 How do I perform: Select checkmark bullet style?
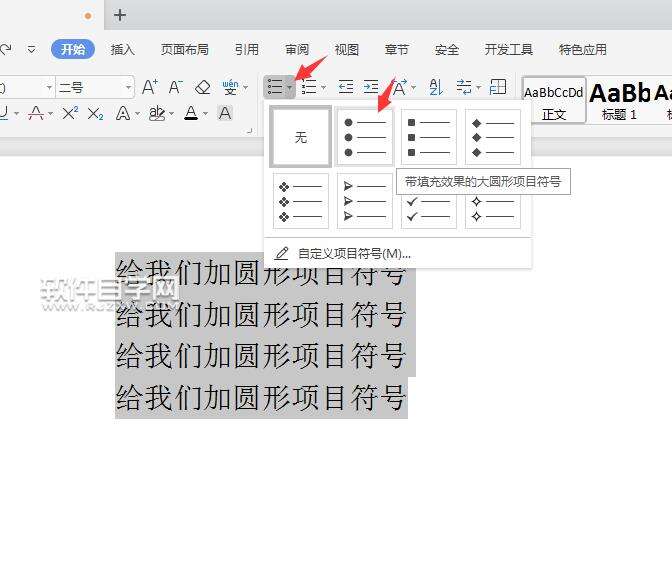(x=429, y=210)
